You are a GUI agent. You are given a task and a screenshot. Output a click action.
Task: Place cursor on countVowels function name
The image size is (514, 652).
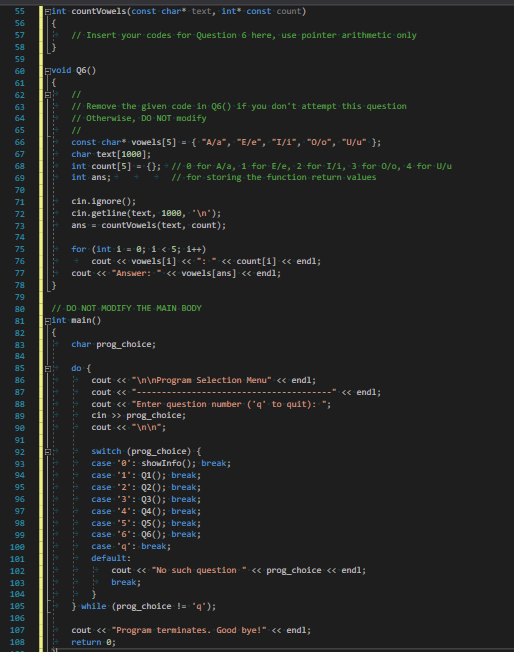click(x=99, y=11)
